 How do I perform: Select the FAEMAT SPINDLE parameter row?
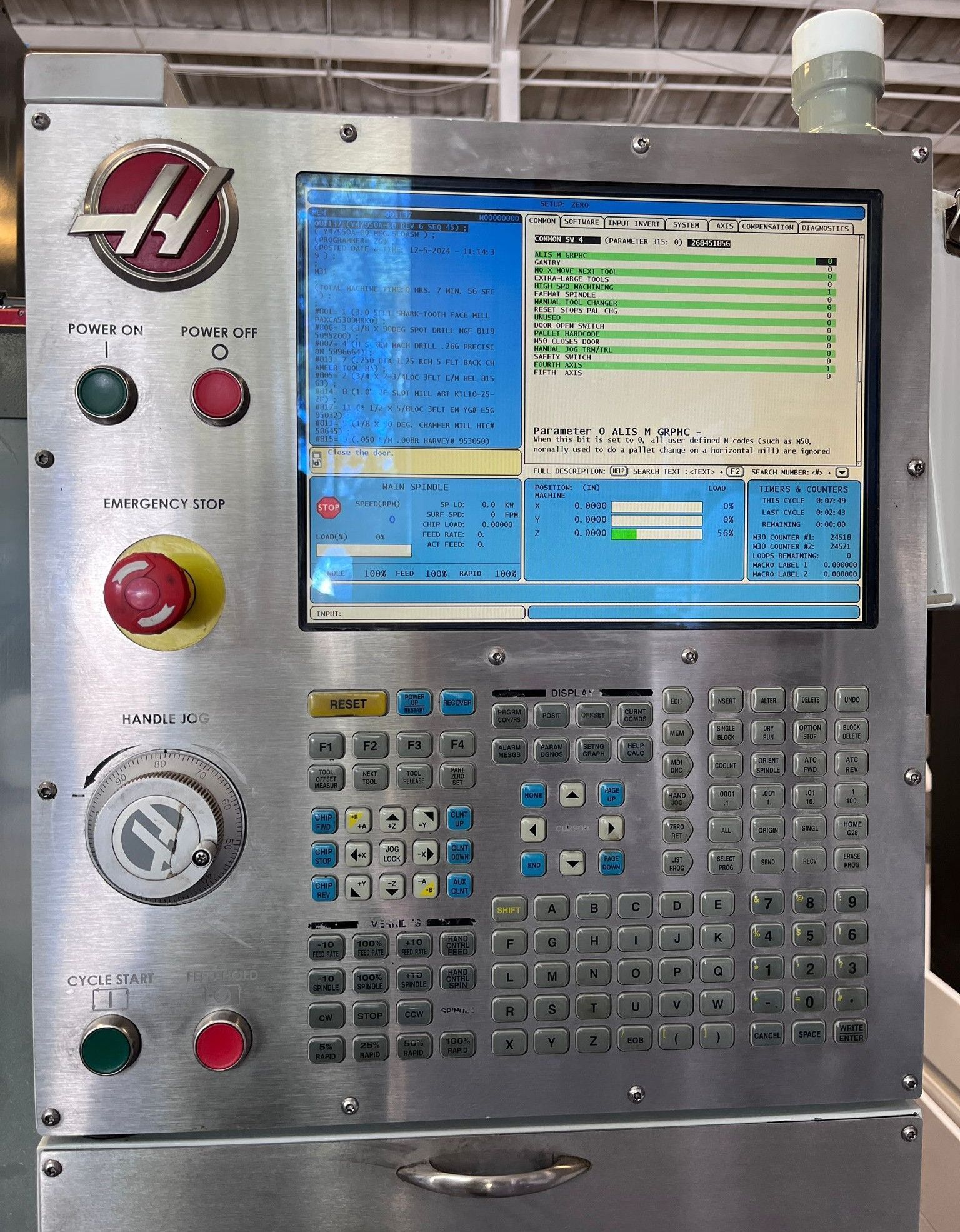[x=684, y=294]
